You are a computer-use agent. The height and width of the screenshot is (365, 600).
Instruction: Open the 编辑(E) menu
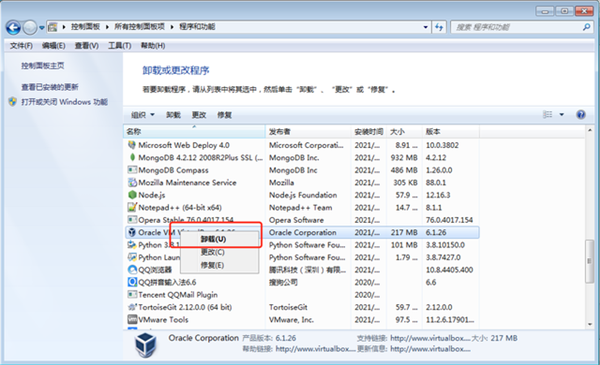tap(54, 46)
